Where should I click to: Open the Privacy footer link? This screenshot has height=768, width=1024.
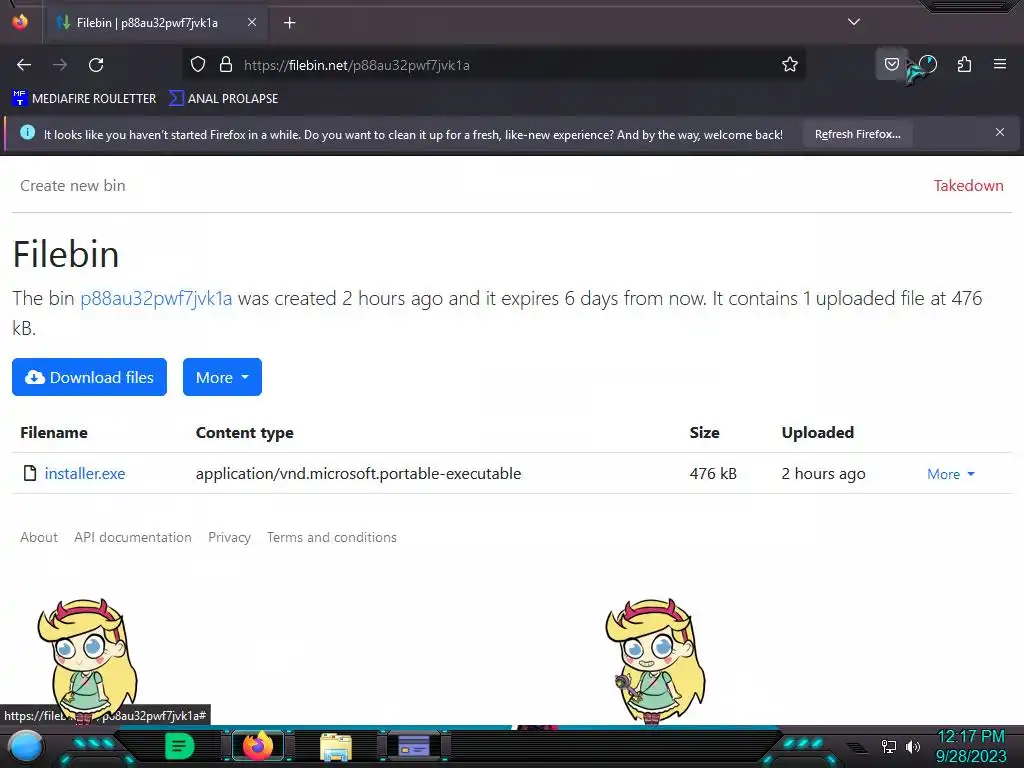pyautogui.click(x=229, y=537)
